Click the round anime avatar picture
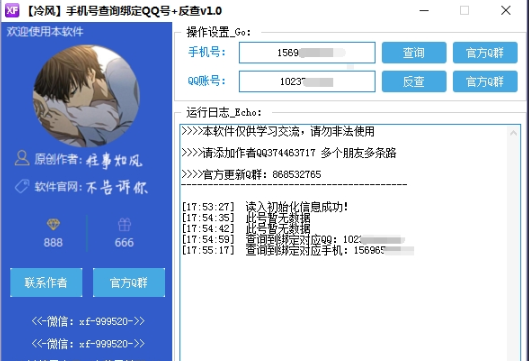 [x=86, y=96]
